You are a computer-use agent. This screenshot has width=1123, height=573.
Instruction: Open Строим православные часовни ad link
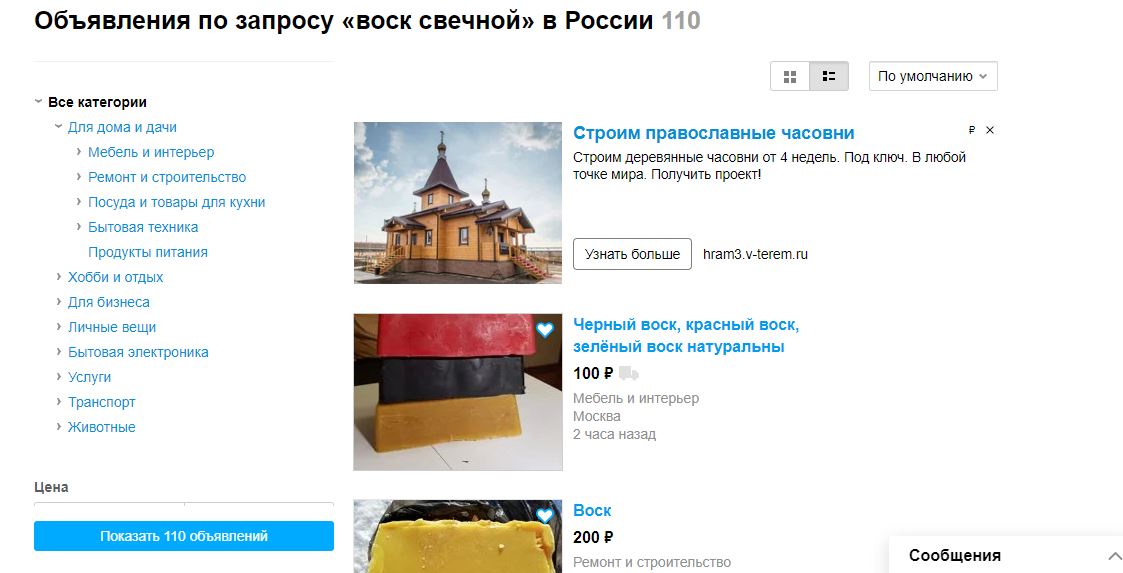(x=713, y=133)
